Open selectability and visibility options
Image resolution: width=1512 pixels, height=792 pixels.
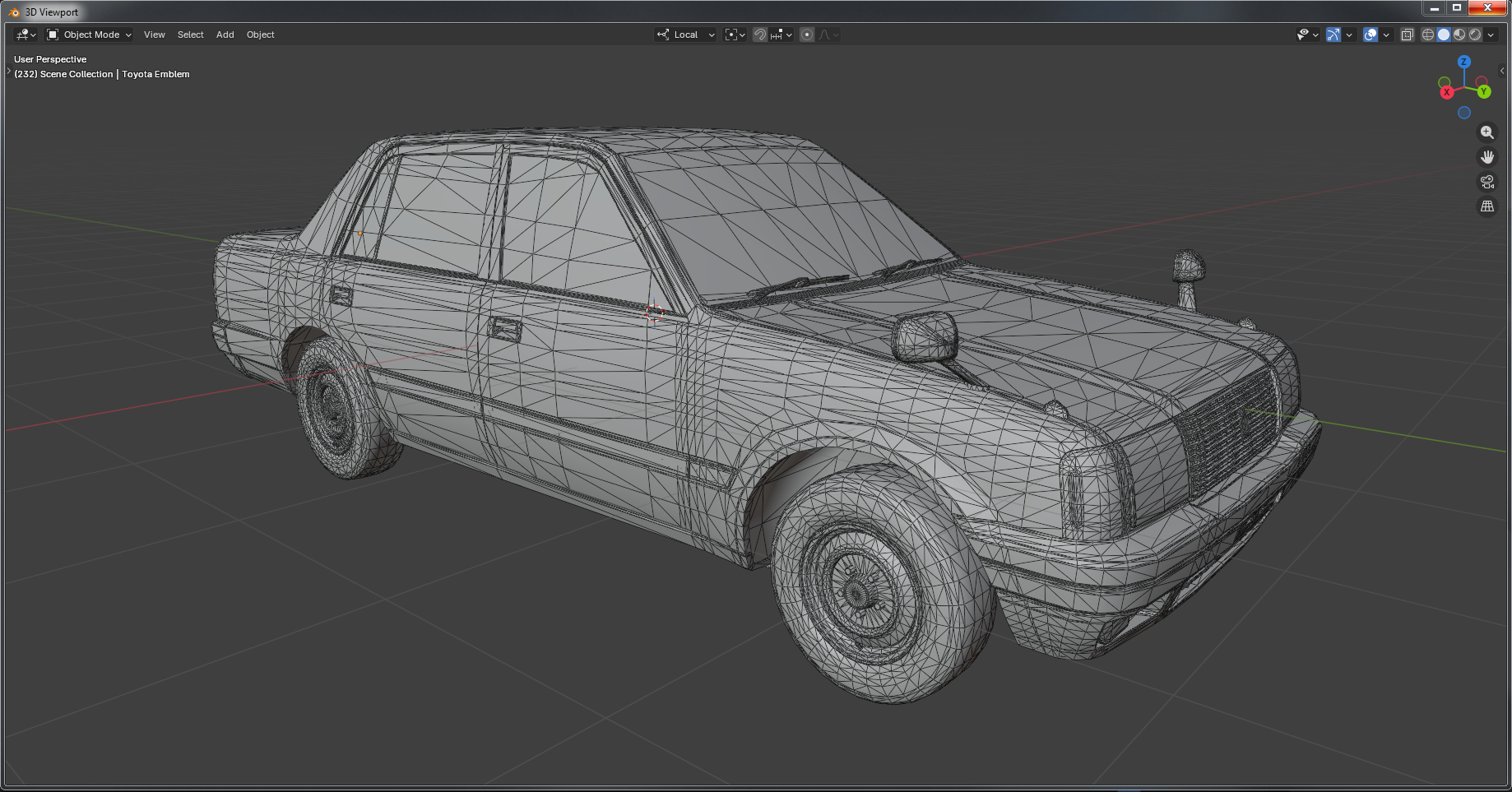pyautogui.click(x=1307, y=35)
